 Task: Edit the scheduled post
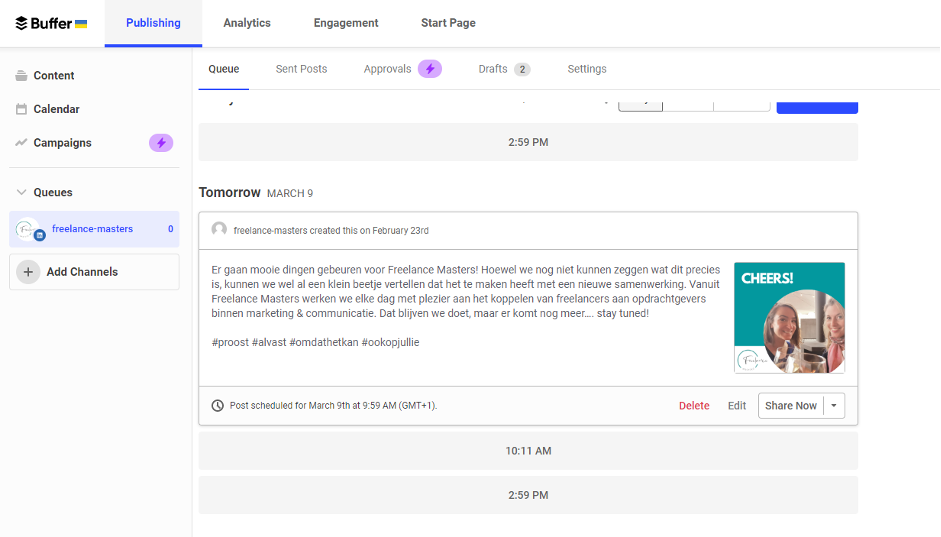pyautogui.click(x=736, y=406)
